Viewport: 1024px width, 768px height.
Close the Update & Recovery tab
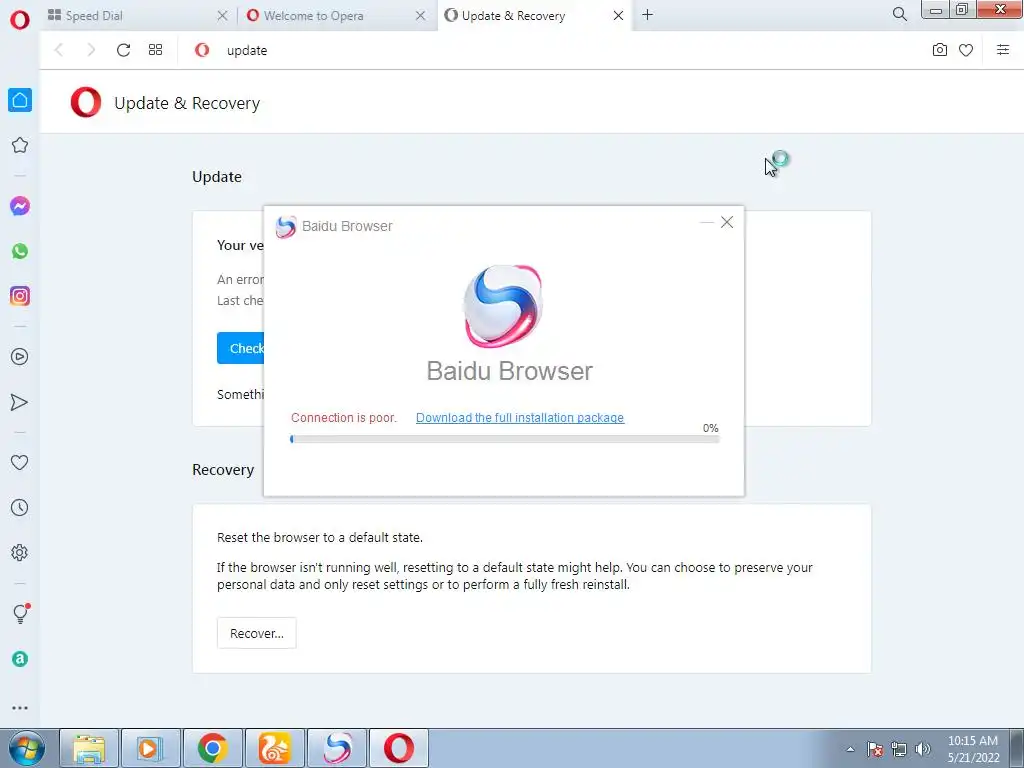pos(618,16)
